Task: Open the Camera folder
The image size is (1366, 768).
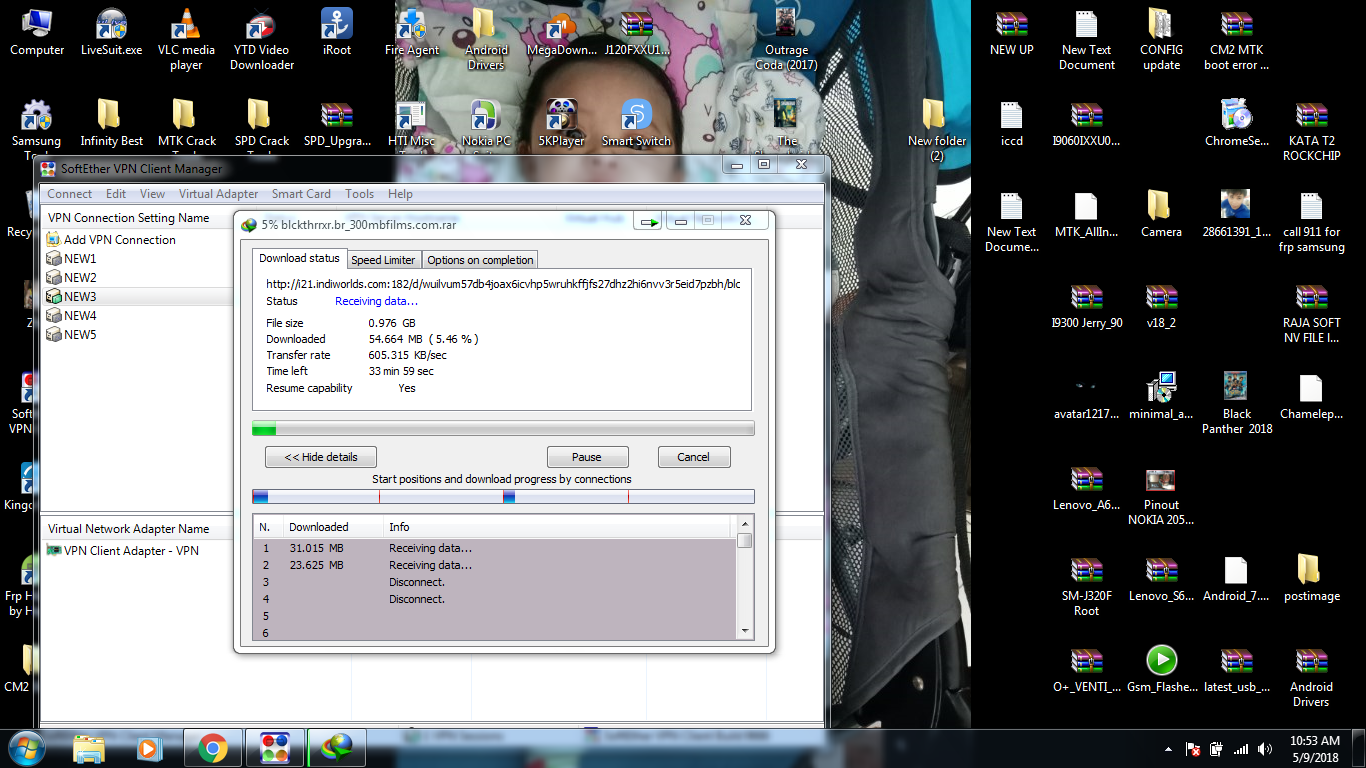Action: (x=1161, y=215)
